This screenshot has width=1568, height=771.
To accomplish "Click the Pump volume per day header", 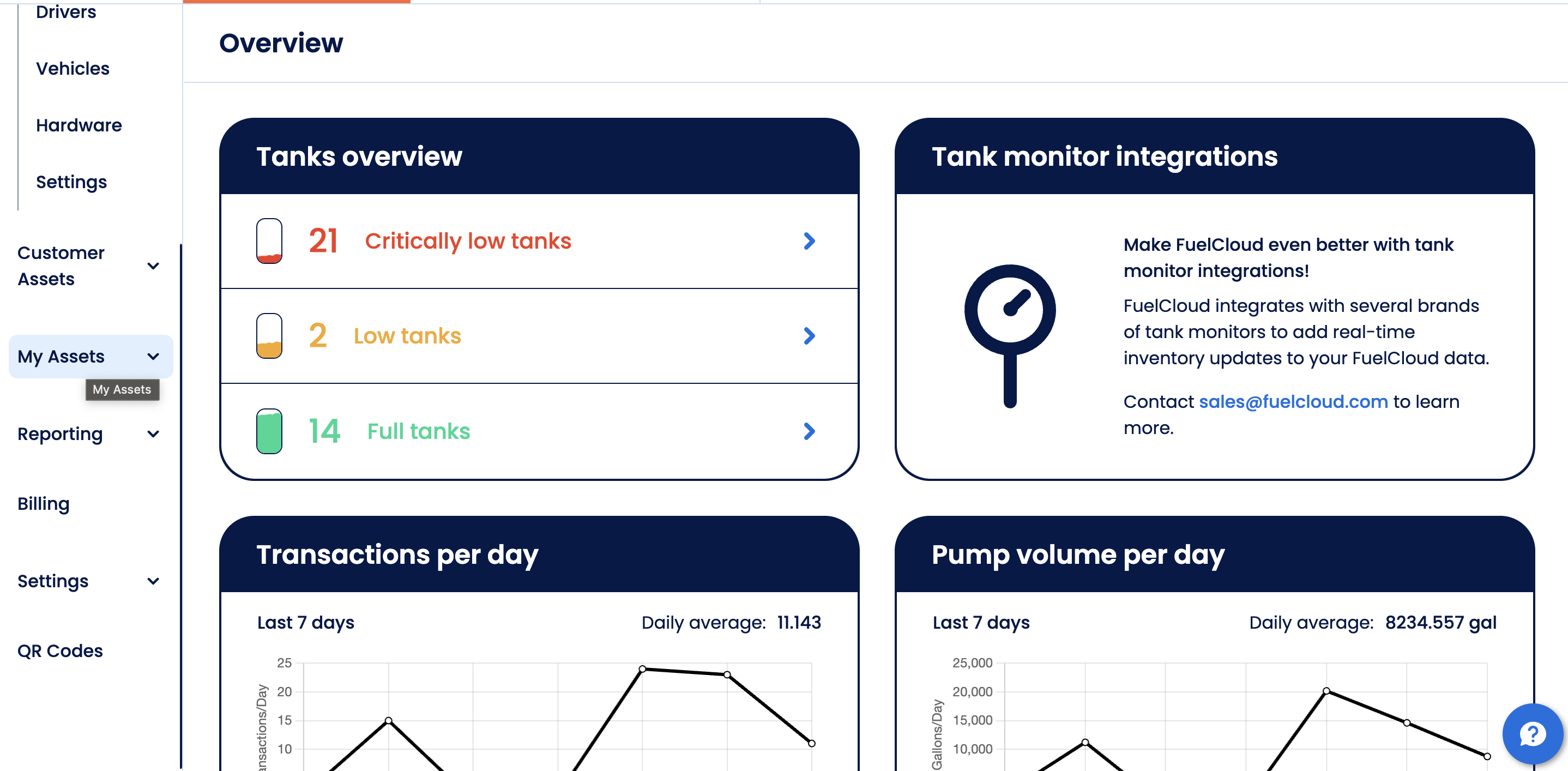I will pyautogui.click(x=1214, y=555).
